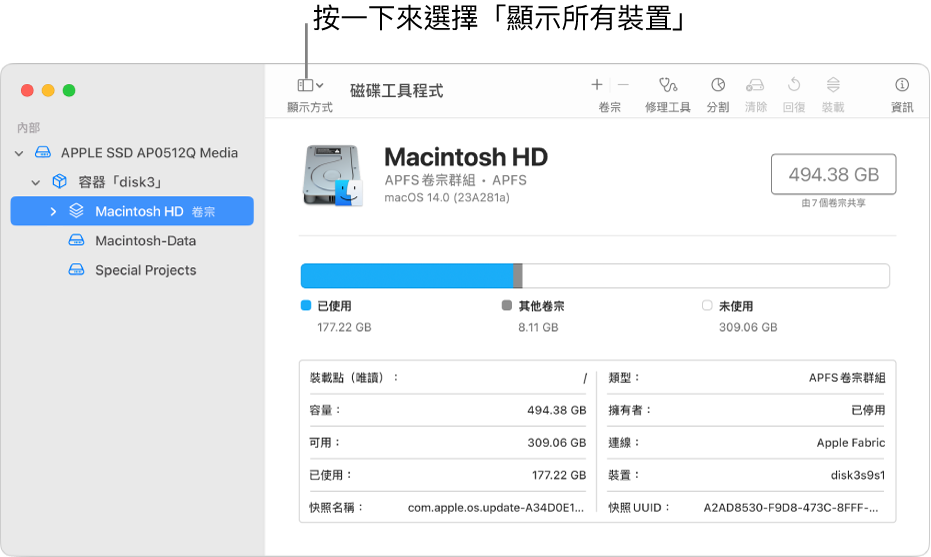Click the 類型 APFS 卷宗群組 value

[847, 378]
